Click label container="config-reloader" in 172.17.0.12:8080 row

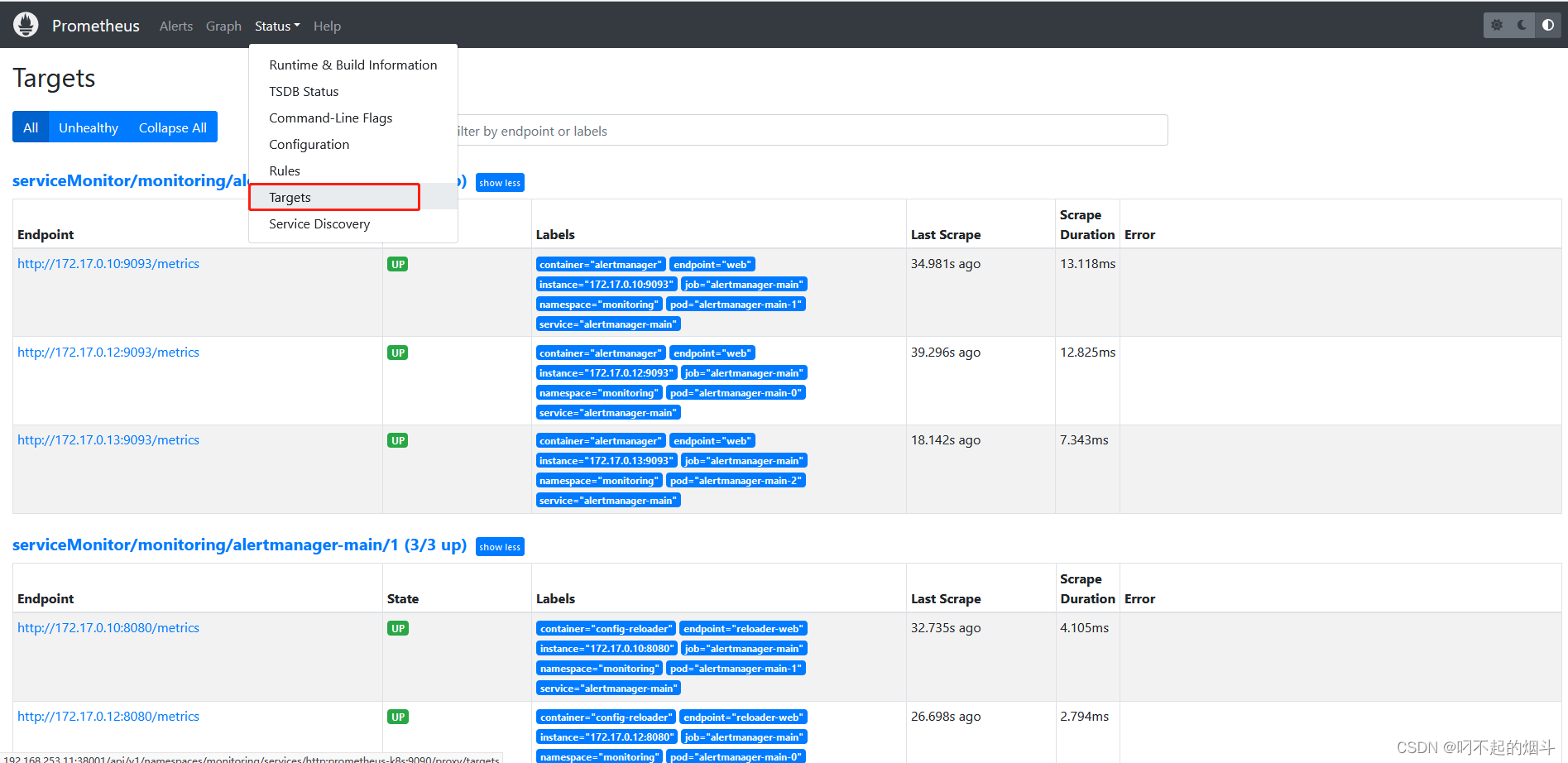pyautogui.click(x=606, y=717)
